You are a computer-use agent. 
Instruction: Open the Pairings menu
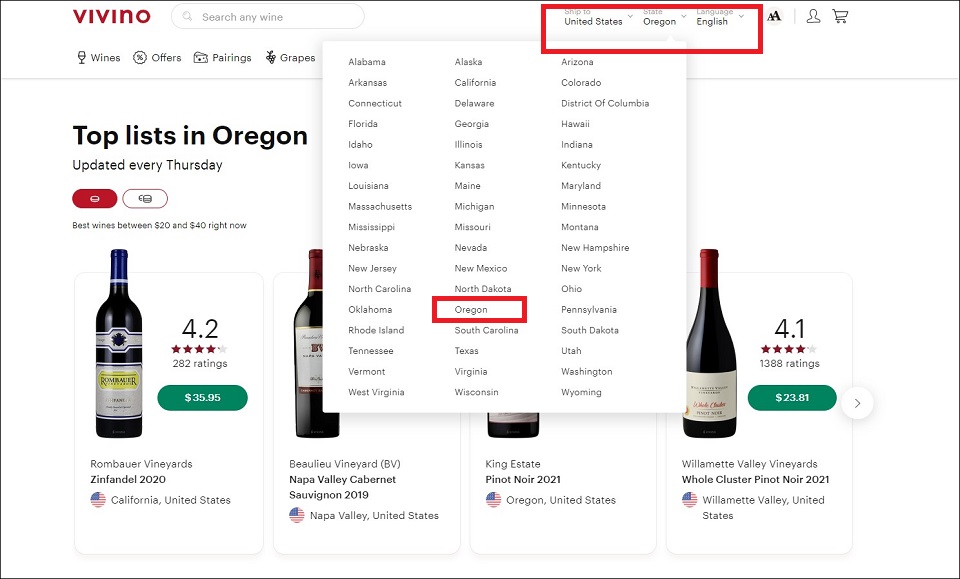(x=222, y=58)
